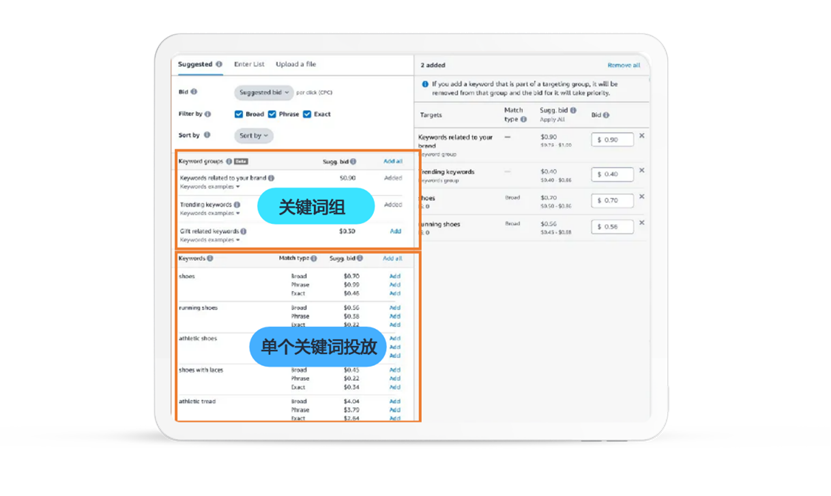Edit the bid field showing 0.90

pos(612,140)
